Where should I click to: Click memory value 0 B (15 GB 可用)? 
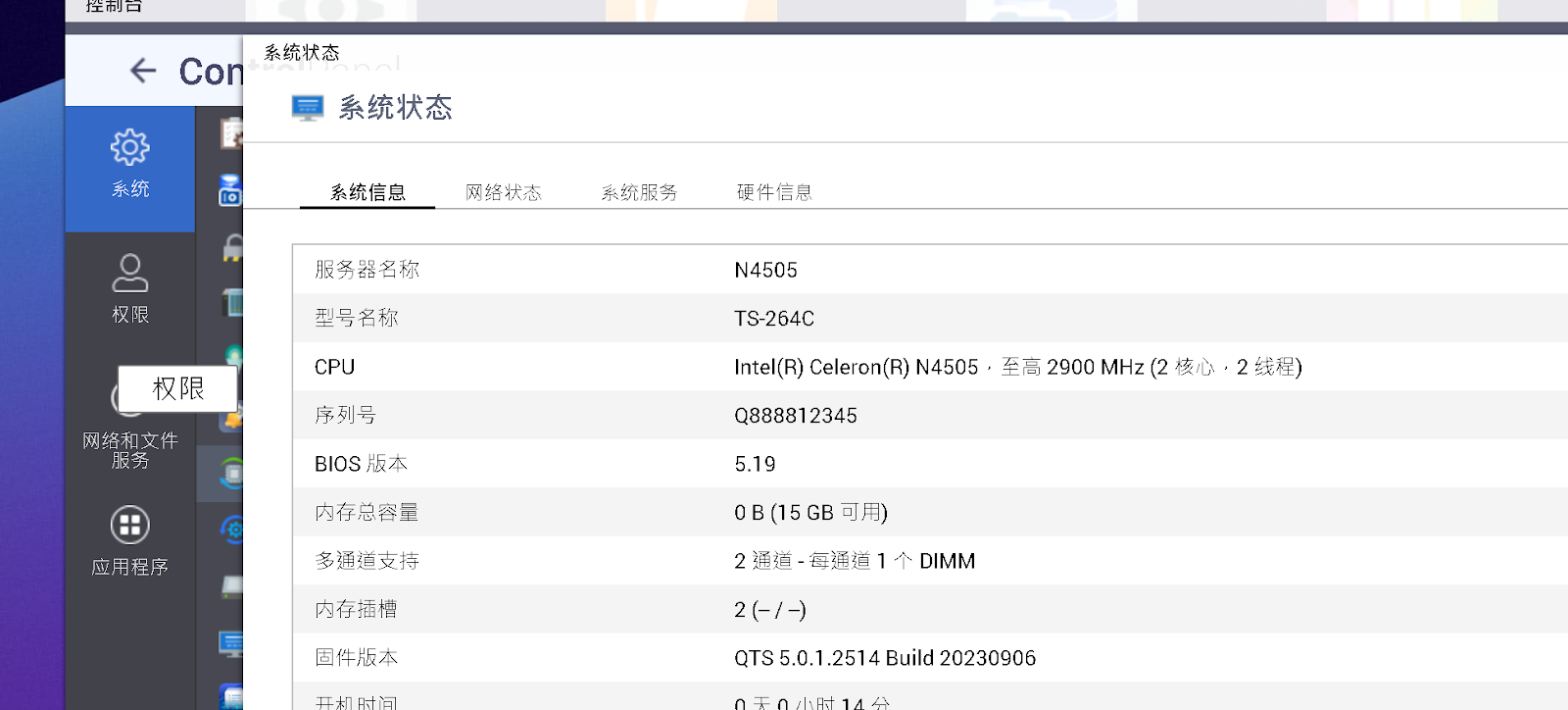811,513
